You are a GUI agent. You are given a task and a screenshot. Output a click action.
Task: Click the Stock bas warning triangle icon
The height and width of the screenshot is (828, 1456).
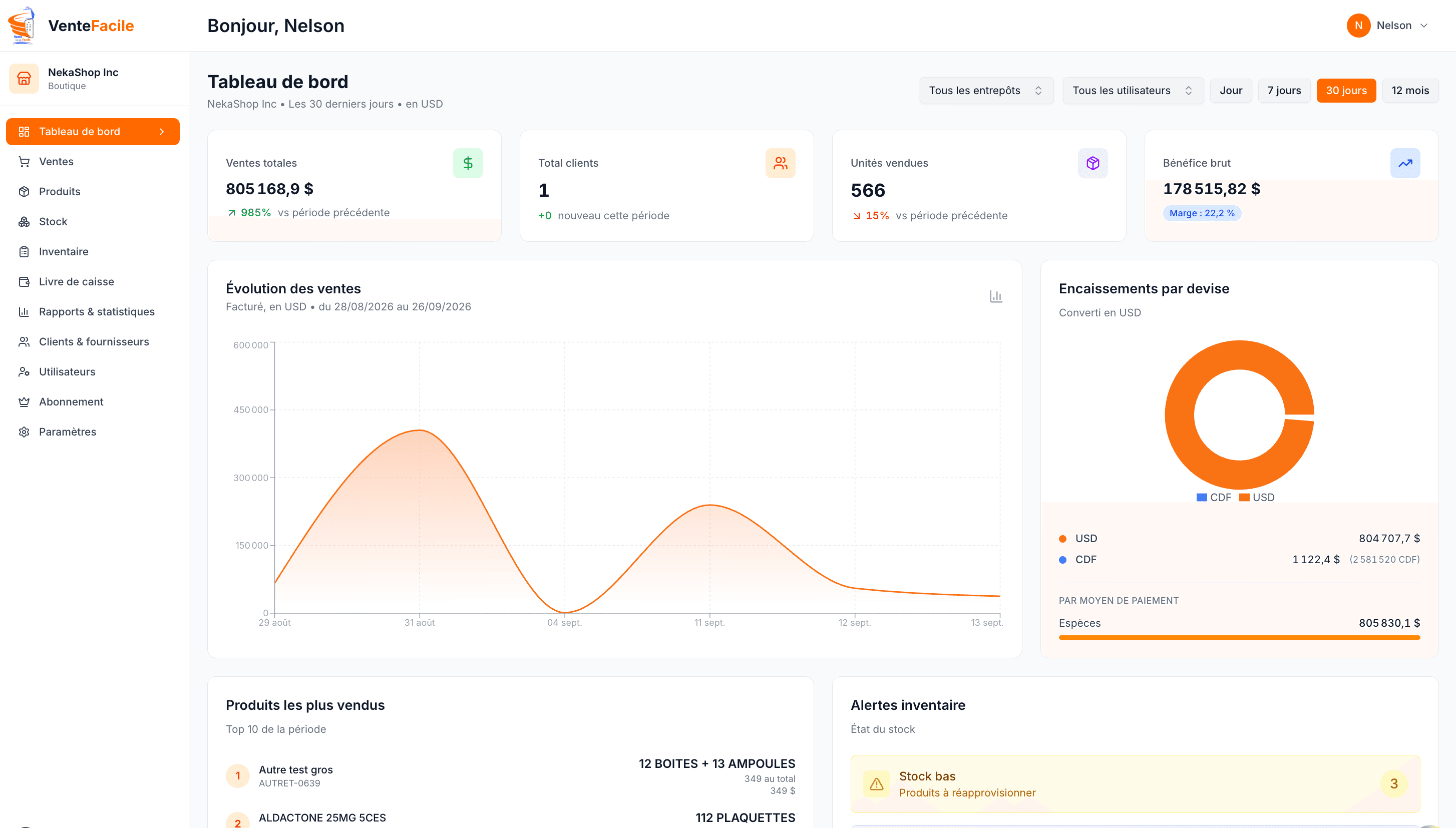pyautogui.click(x=877, y=784)
